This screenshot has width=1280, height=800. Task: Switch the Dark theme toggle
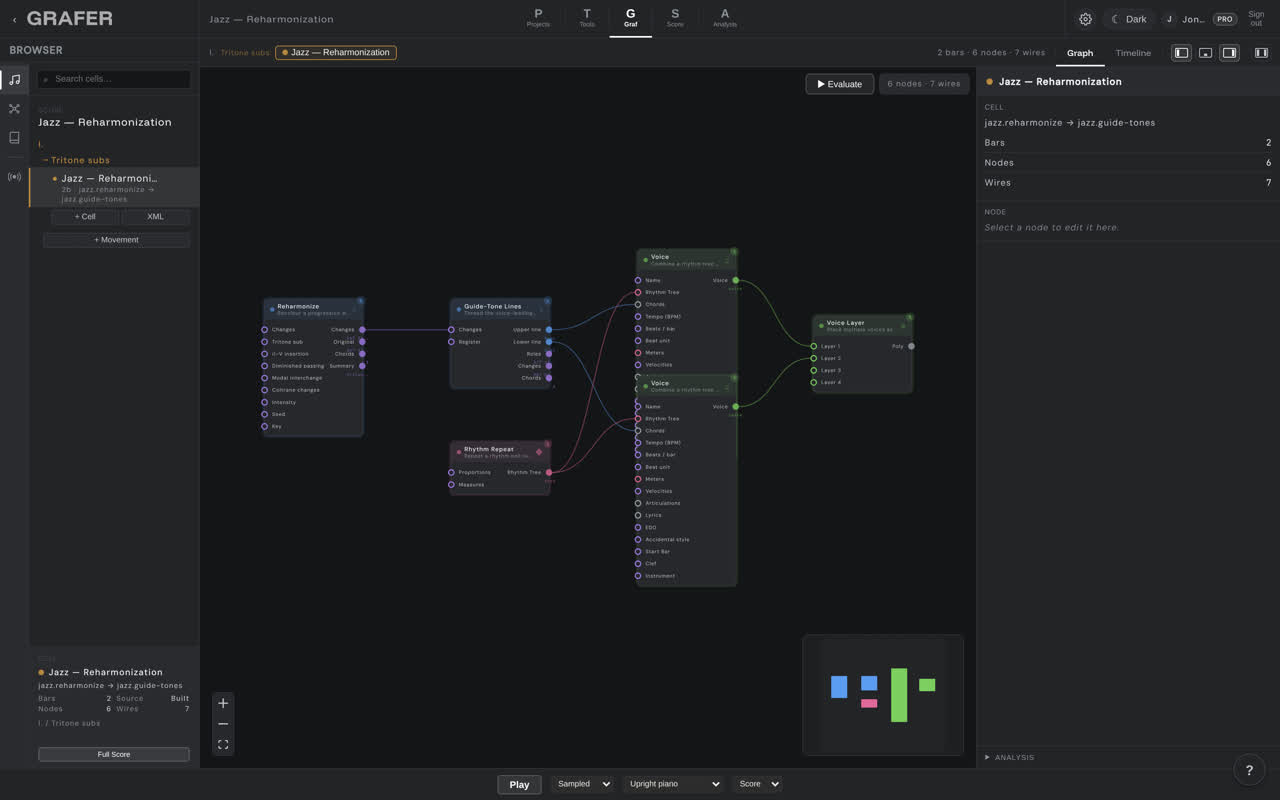tap(1129, 19)
